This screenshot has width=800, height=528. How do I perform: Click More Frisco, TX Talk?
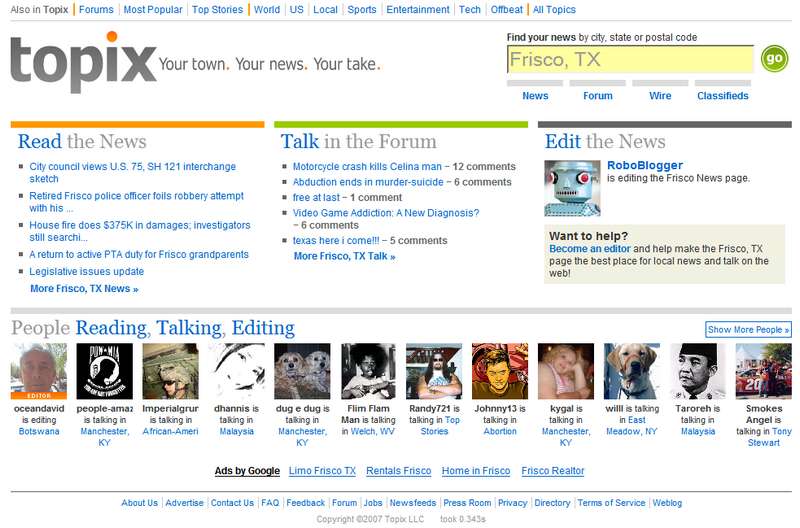click(344, 256)
